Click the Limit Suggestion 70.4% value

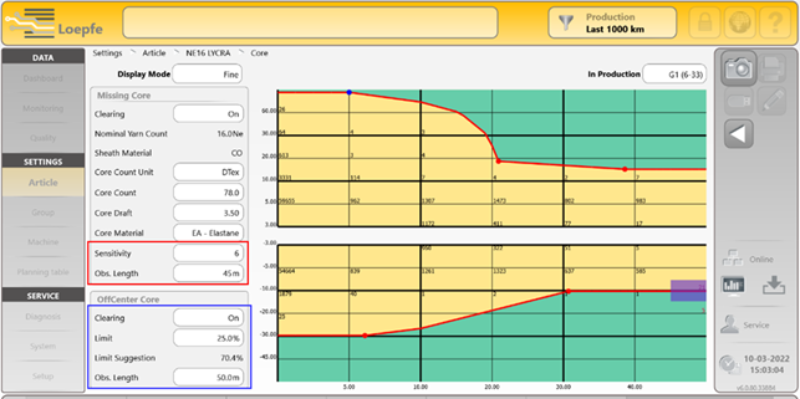231,358
